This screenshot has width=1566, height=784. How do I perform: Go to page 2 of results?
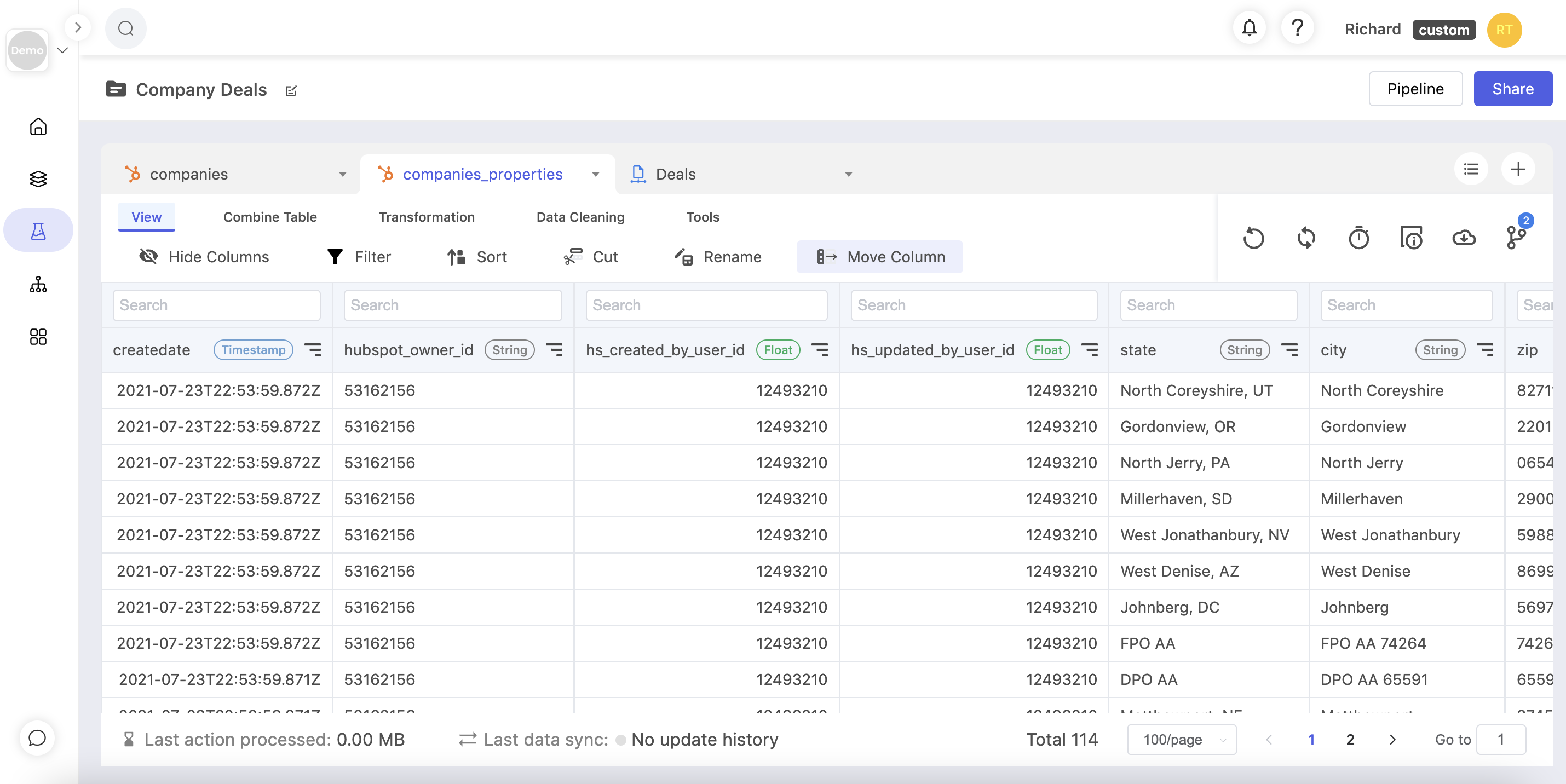coord(1350,740)
